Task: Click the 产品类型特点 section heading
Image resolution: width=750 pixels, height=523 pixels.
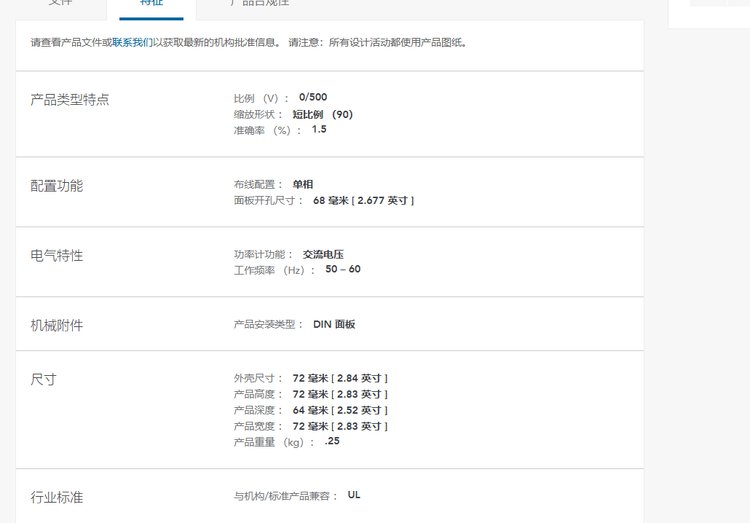Action: coord(70,100)
